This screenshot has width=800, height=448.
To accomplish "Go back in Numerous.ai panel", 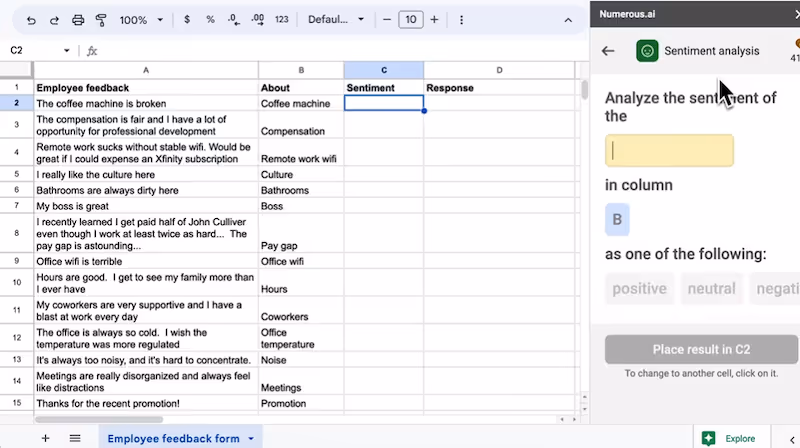I will click(608, 51).
